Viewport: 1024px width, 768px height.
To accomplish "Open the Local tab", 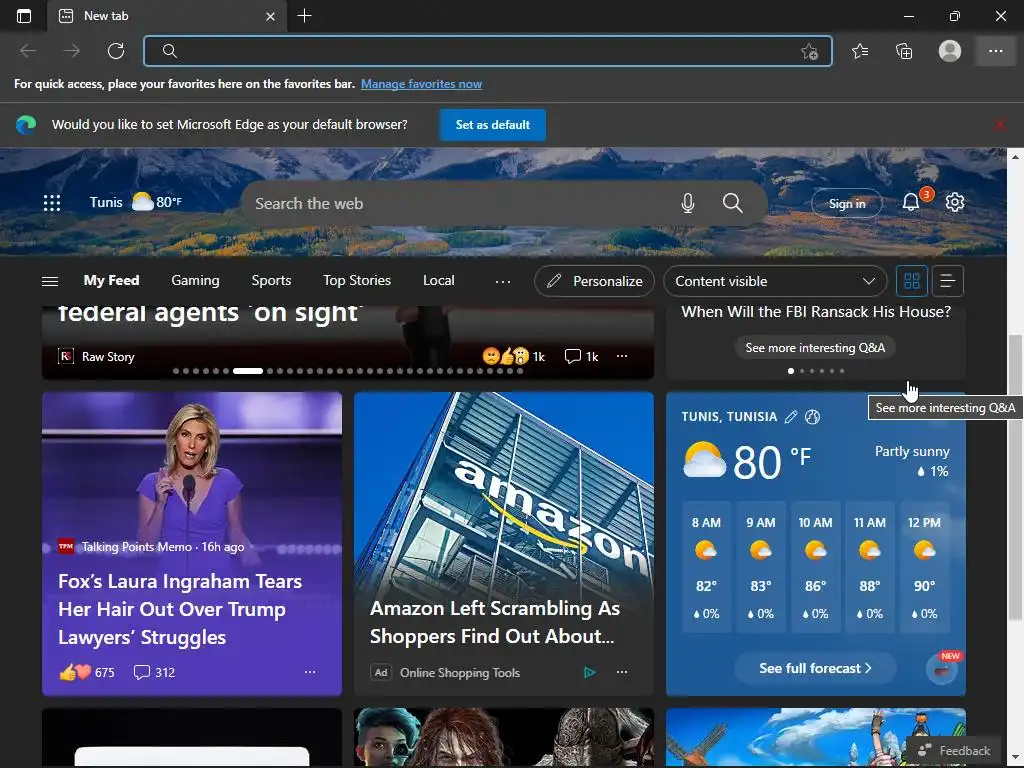I will tap(439, 280).
